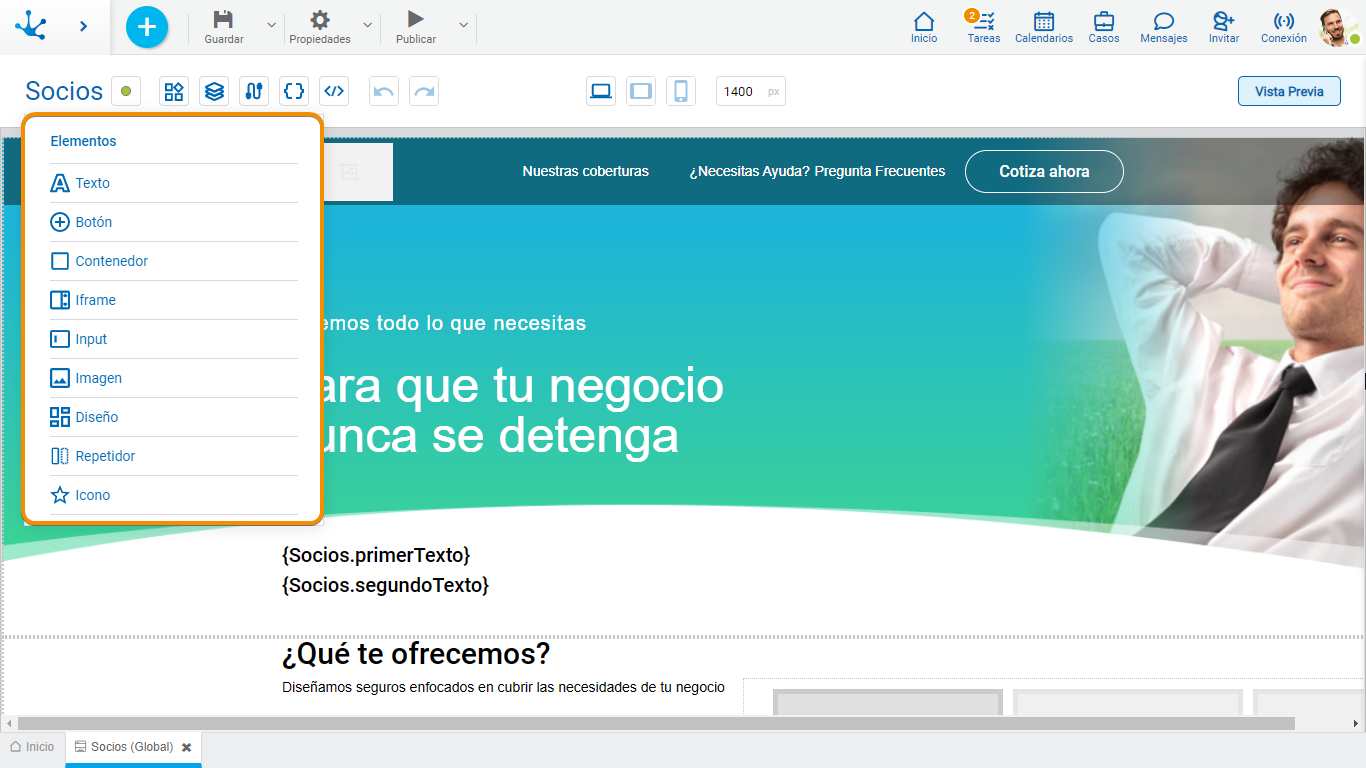Click the redo arrow button
This screenshot has height=768, width=1366.
coord(424,91)
